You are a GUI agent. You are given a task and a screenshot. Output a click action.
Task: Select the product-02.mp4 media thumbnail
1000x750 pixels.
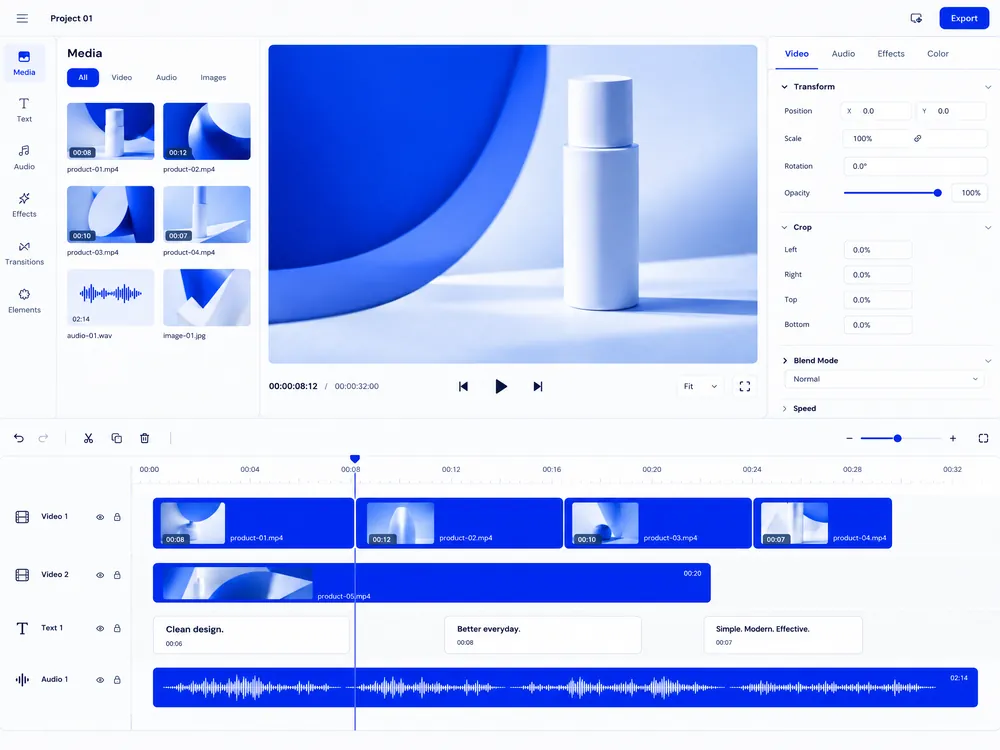[x=207, y=131]
